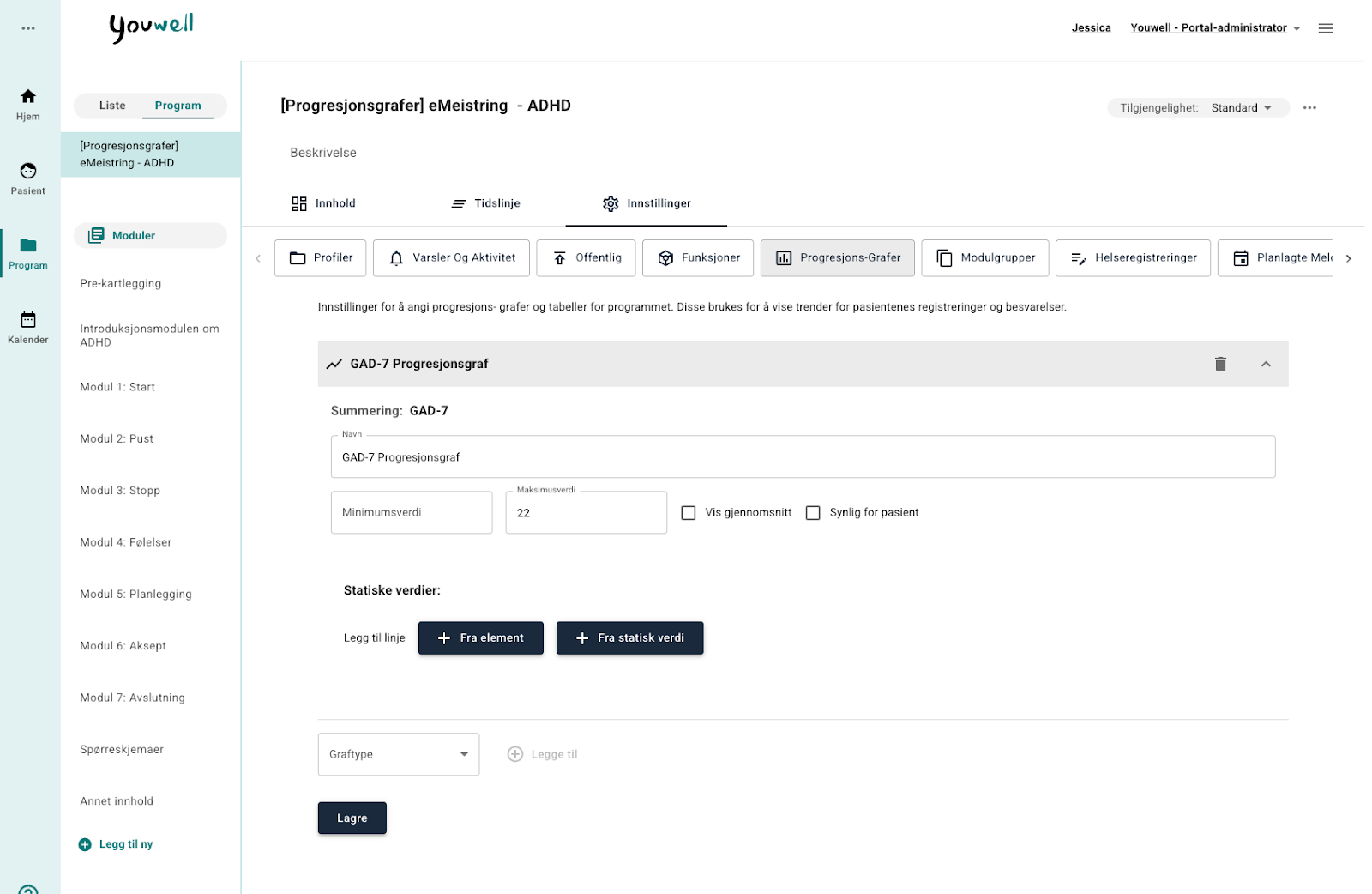
Task: Click the help icon at sidebar bottom
Action: [x=28, y=891]
